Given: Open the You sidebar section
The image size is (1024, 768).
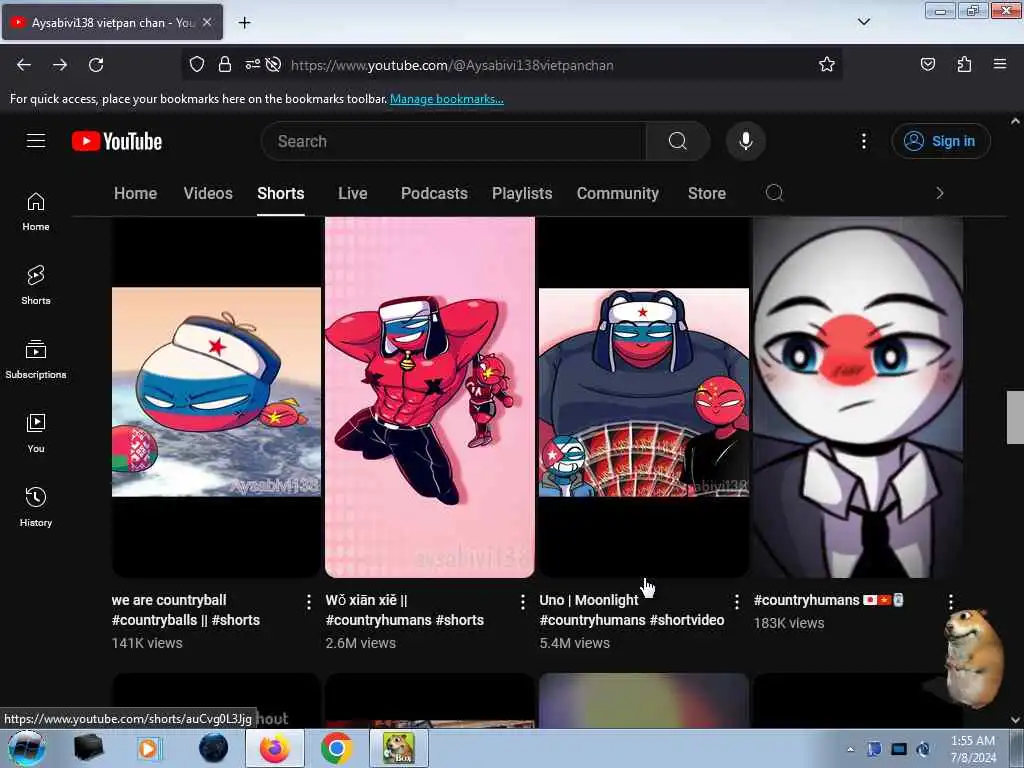Looking at the screenshot, I should (36, 433).
